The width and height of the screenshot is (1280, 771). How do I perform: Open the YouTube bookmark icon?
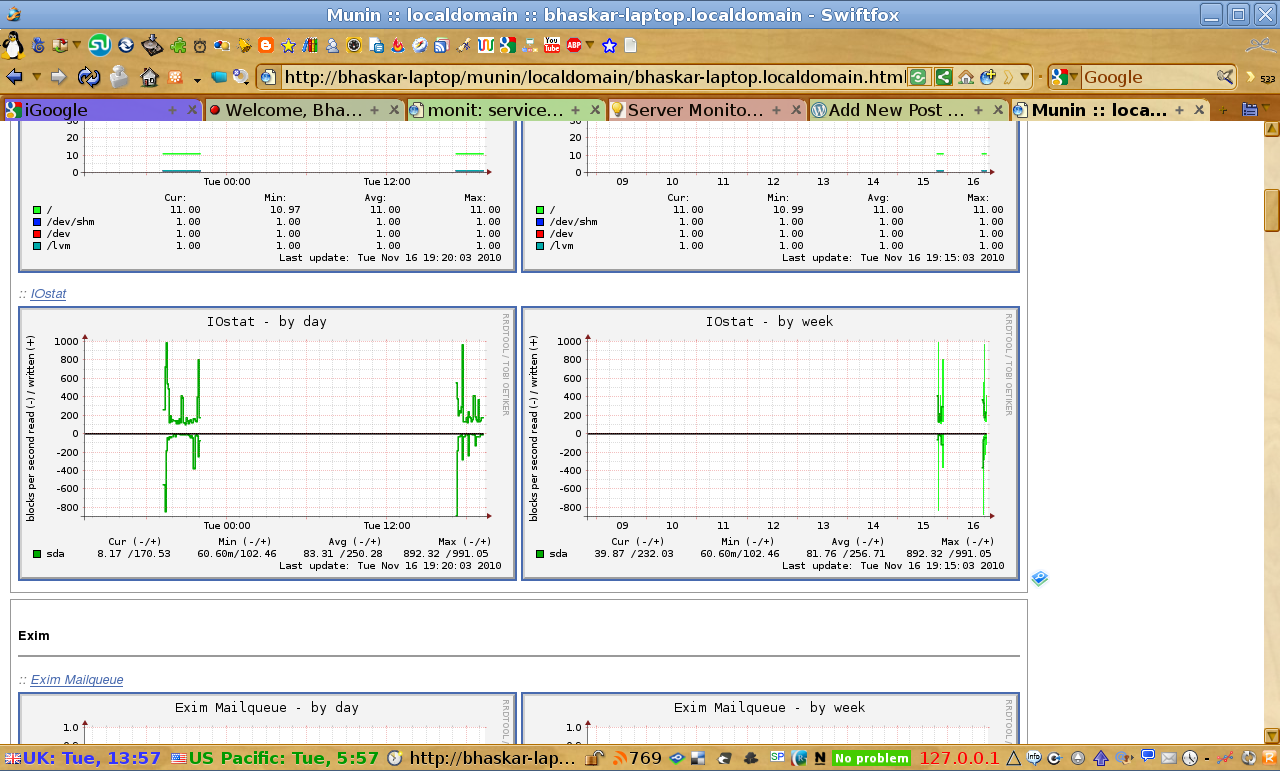pyautogui.click(x=551, y=45)
